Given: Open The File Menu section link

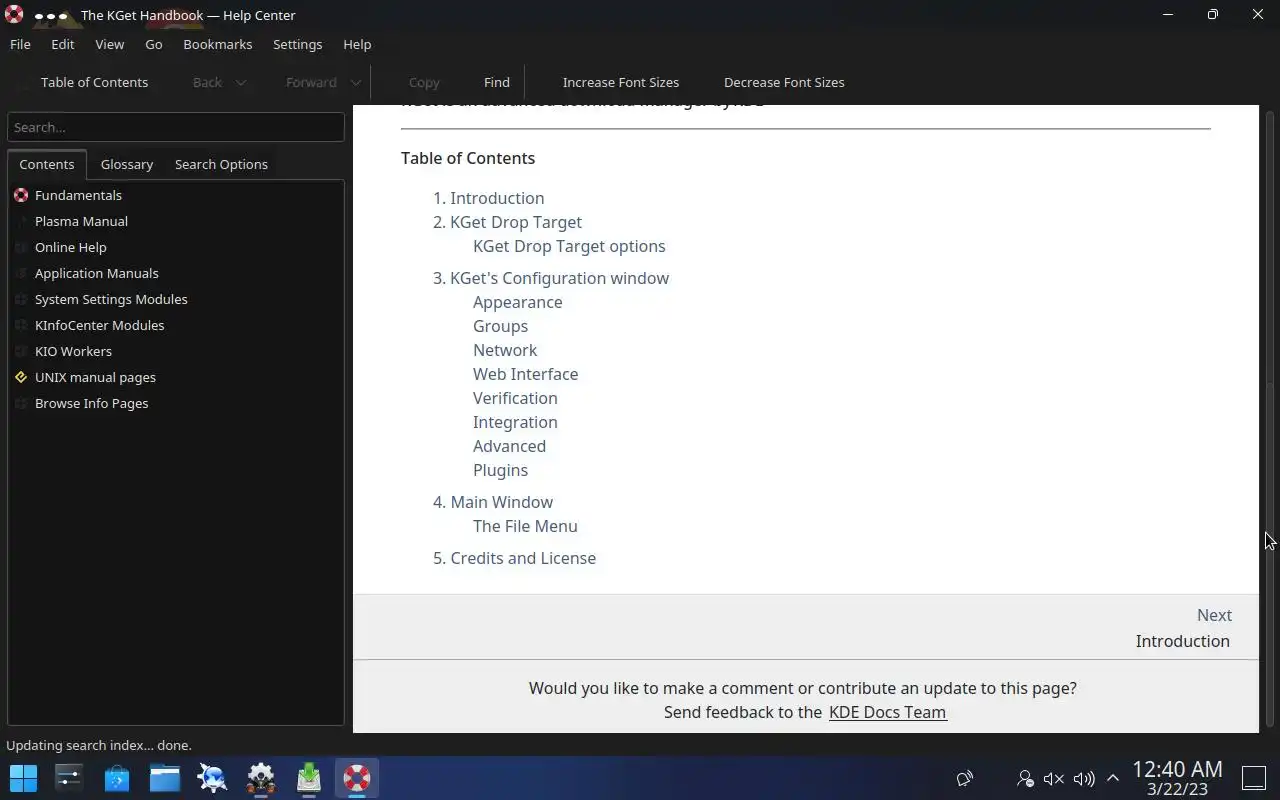Looking at the screenshot, I should tap(525, 526).
